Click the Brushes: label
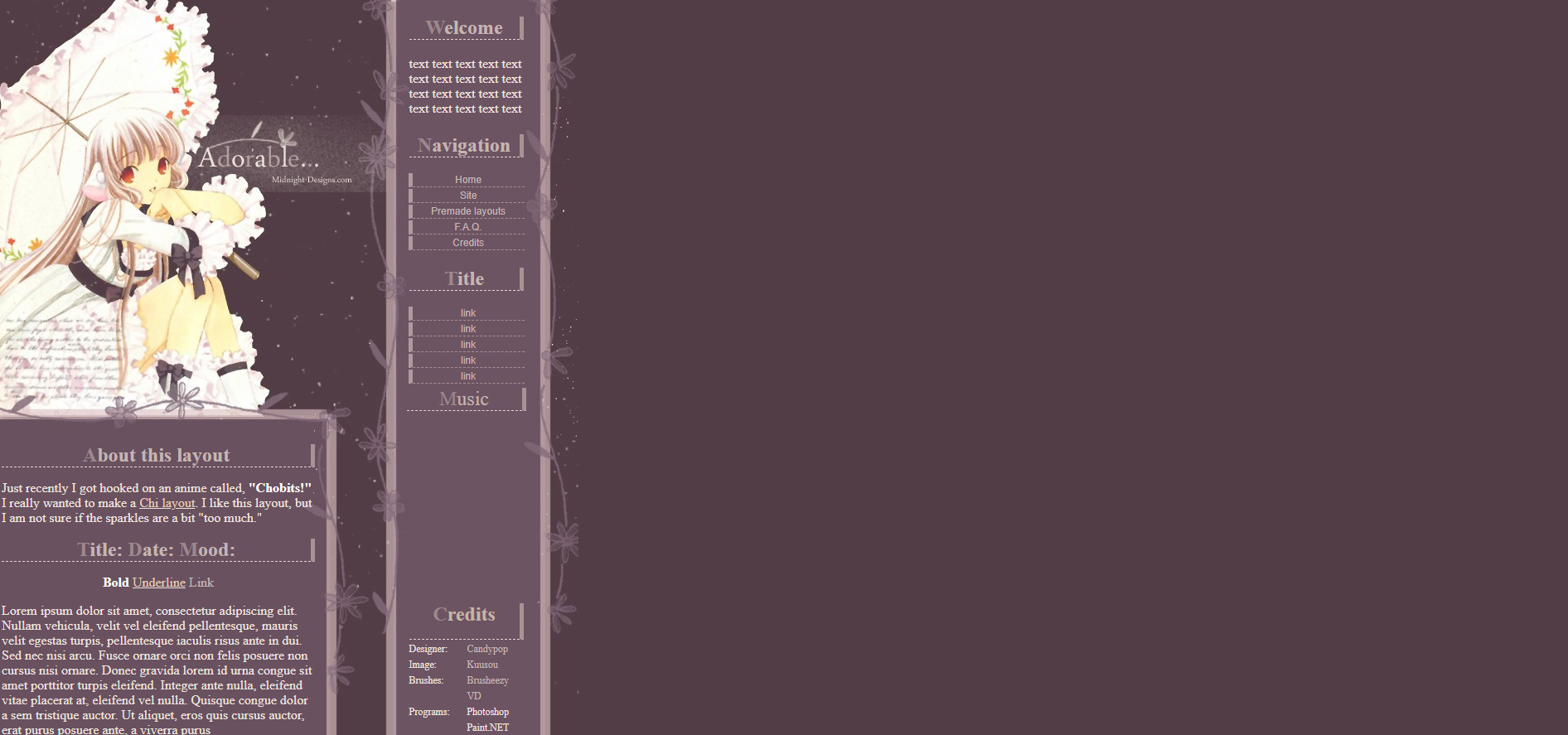Screen dimensions: 1568x735 (x=426, y=680)
